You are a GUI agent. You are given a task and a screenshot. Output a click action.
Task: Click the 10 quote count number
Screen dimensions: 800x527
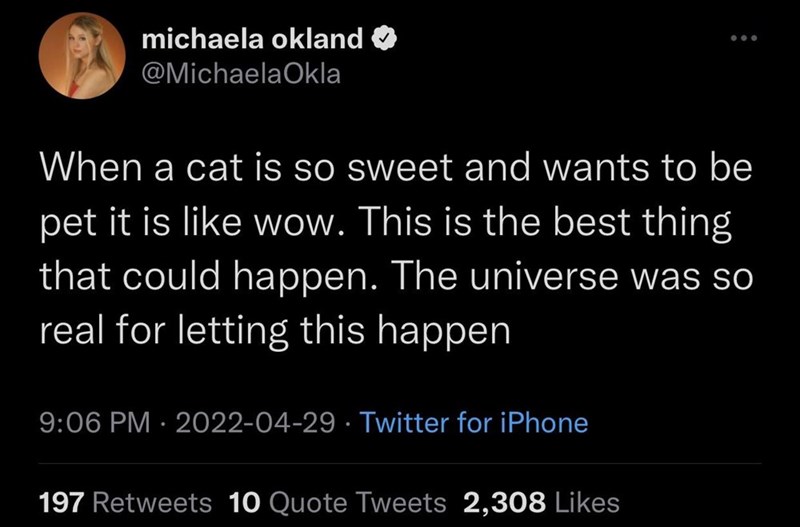pyautogui.click(x=244, y=501)
